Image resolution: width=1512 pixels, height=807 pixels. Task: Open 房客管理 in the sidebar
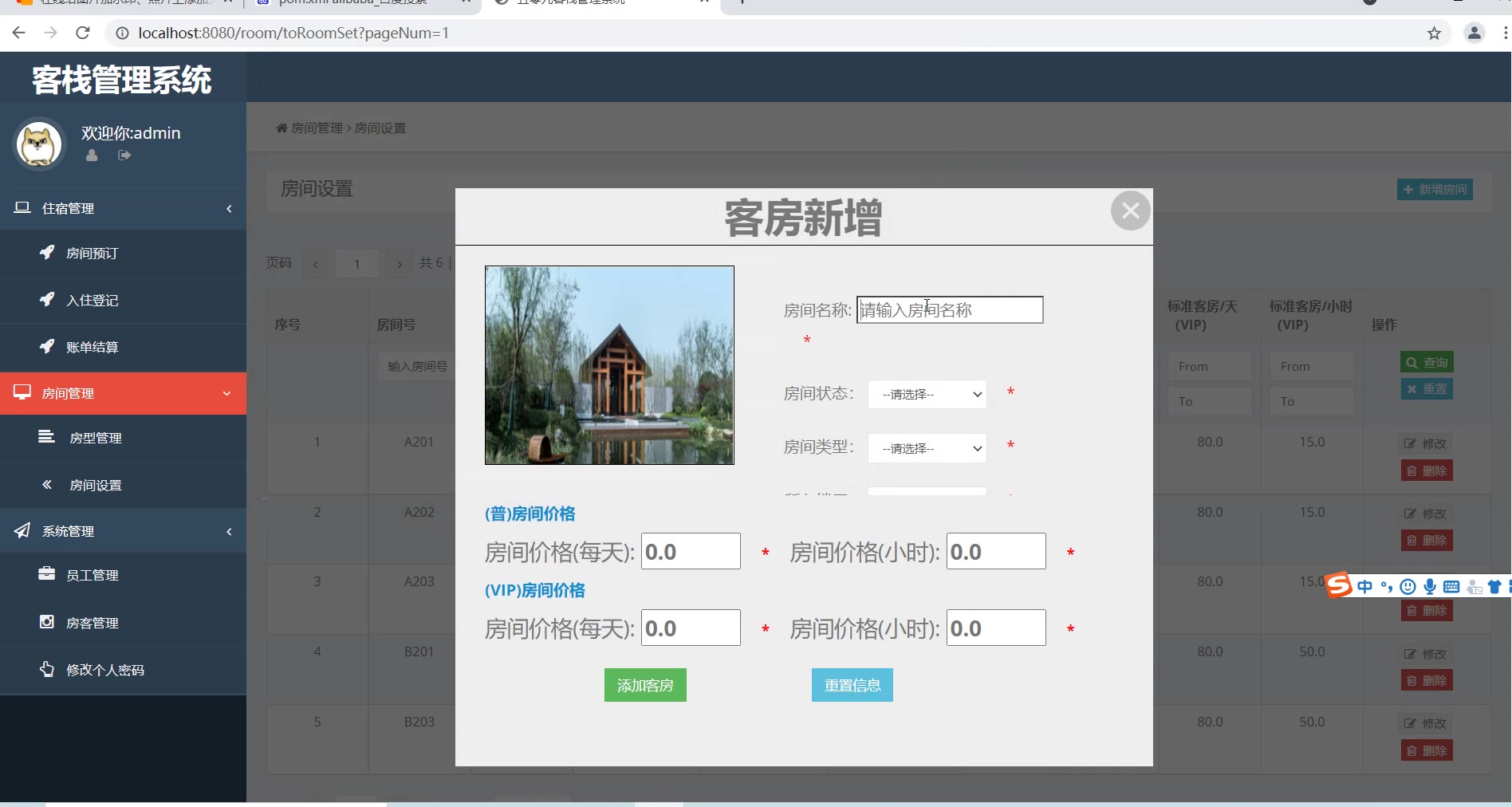point(123,623)
